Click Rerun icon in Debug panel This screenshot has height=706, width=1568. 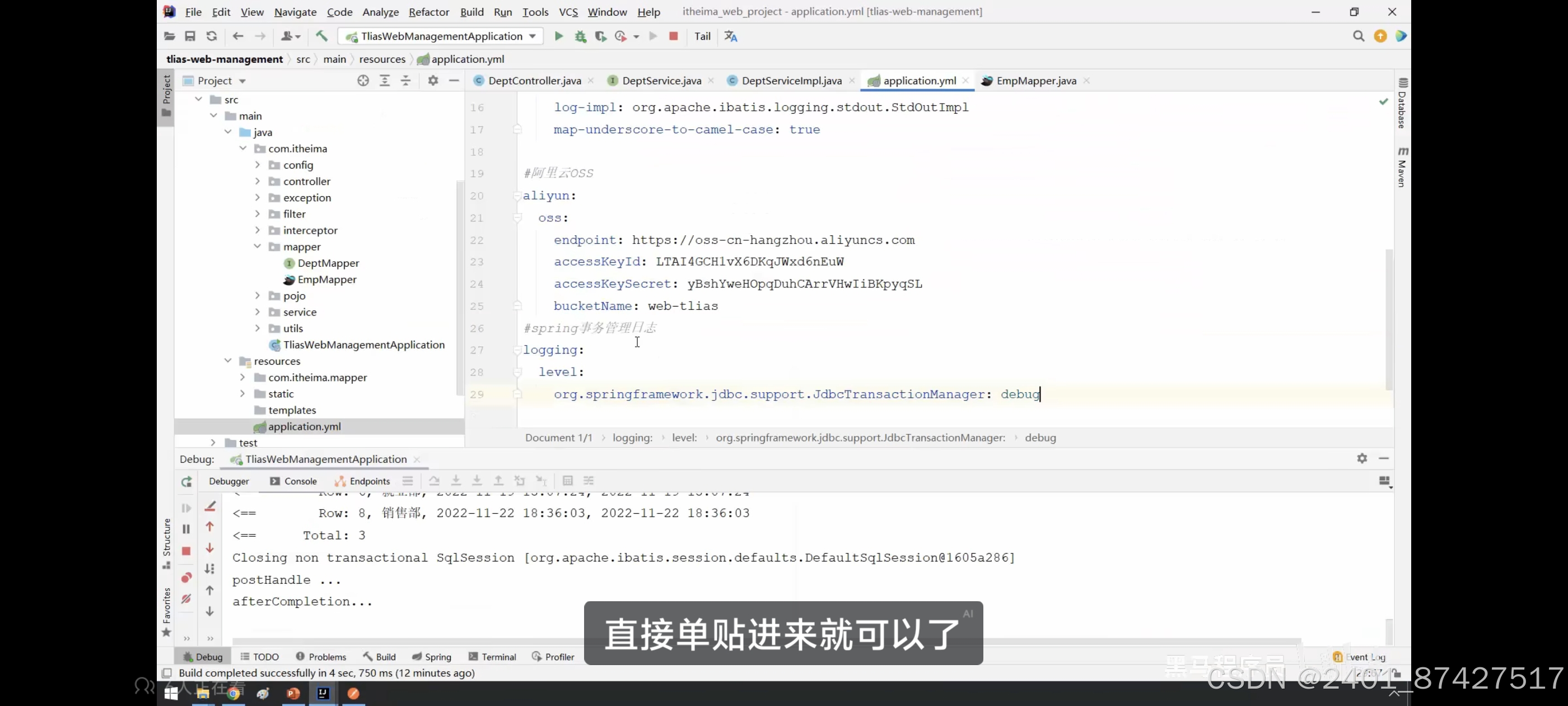coord(186,482)
